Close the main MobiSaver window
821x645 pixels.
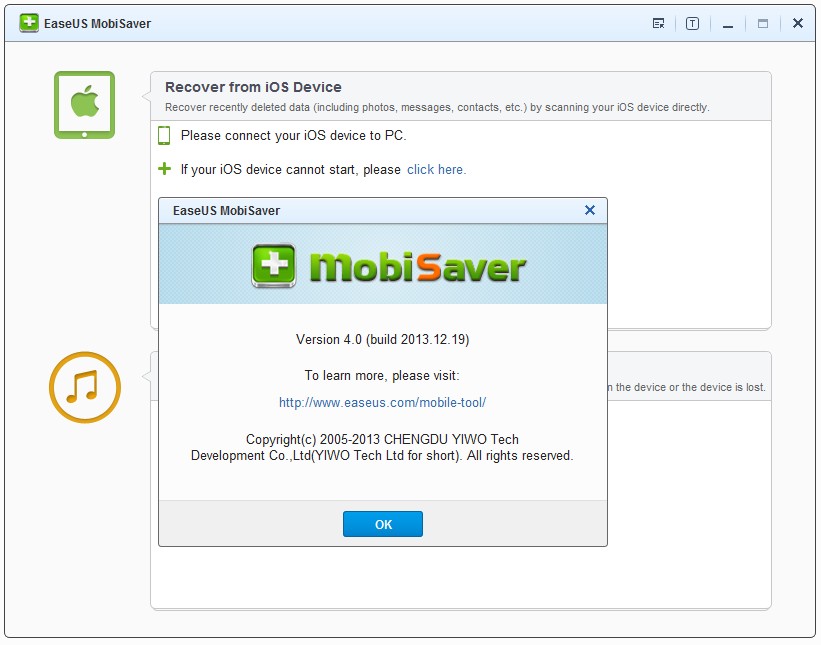[x=797, y=23]
